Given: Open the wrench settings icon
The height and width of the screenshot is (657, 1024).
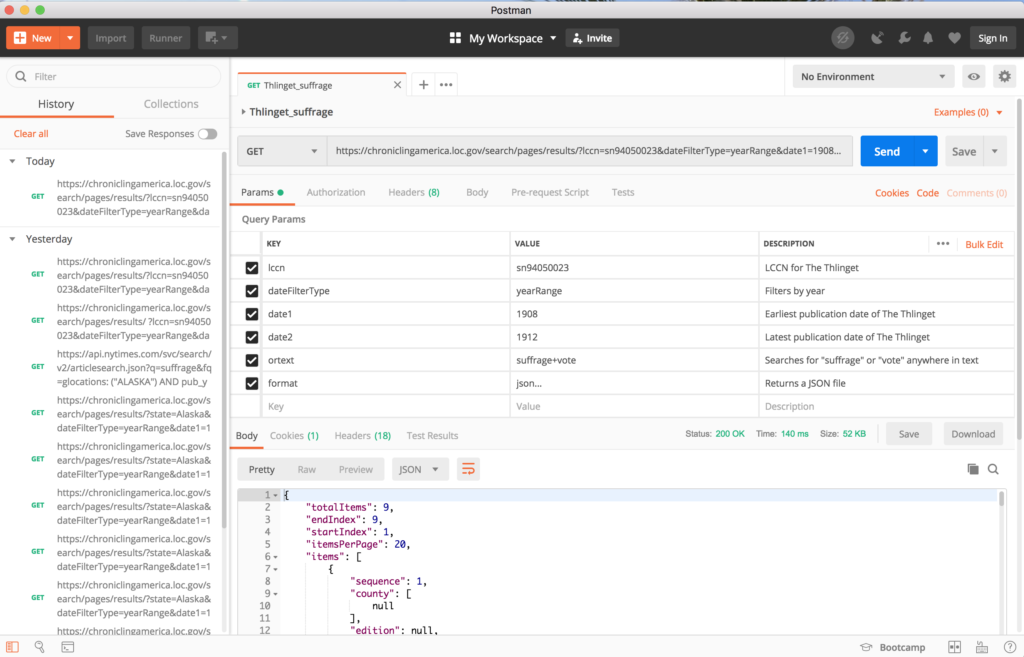Looking at the screenshot, I should pyautogui.click(x=904, y=38).
